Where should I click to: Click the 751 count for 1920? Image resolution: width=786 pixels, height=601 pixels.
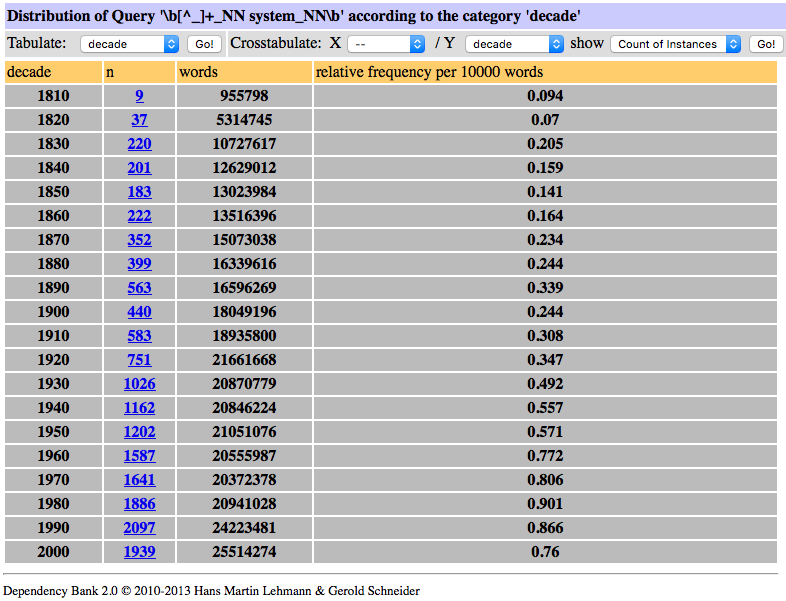click(x=140, y=360)
